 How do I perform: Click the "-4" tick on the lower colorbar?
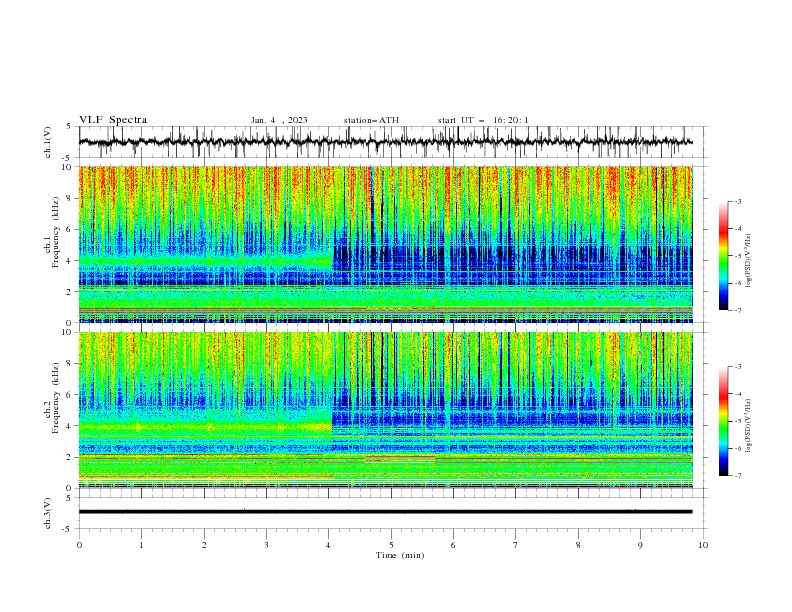738,394
